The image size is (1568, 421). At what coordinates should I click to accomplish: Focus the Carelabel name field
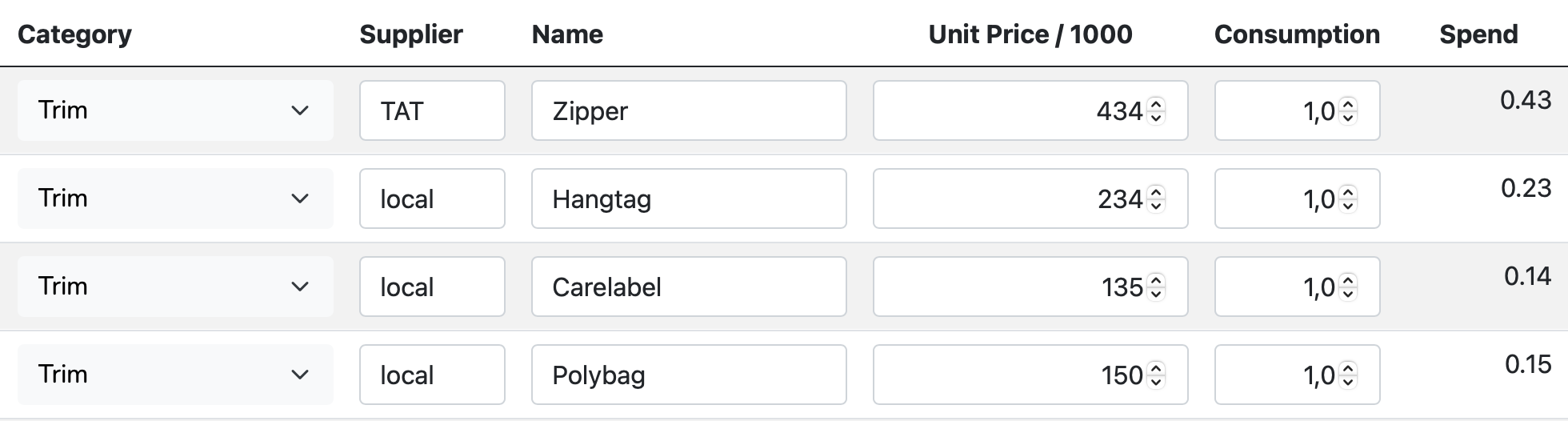point(689,287)
